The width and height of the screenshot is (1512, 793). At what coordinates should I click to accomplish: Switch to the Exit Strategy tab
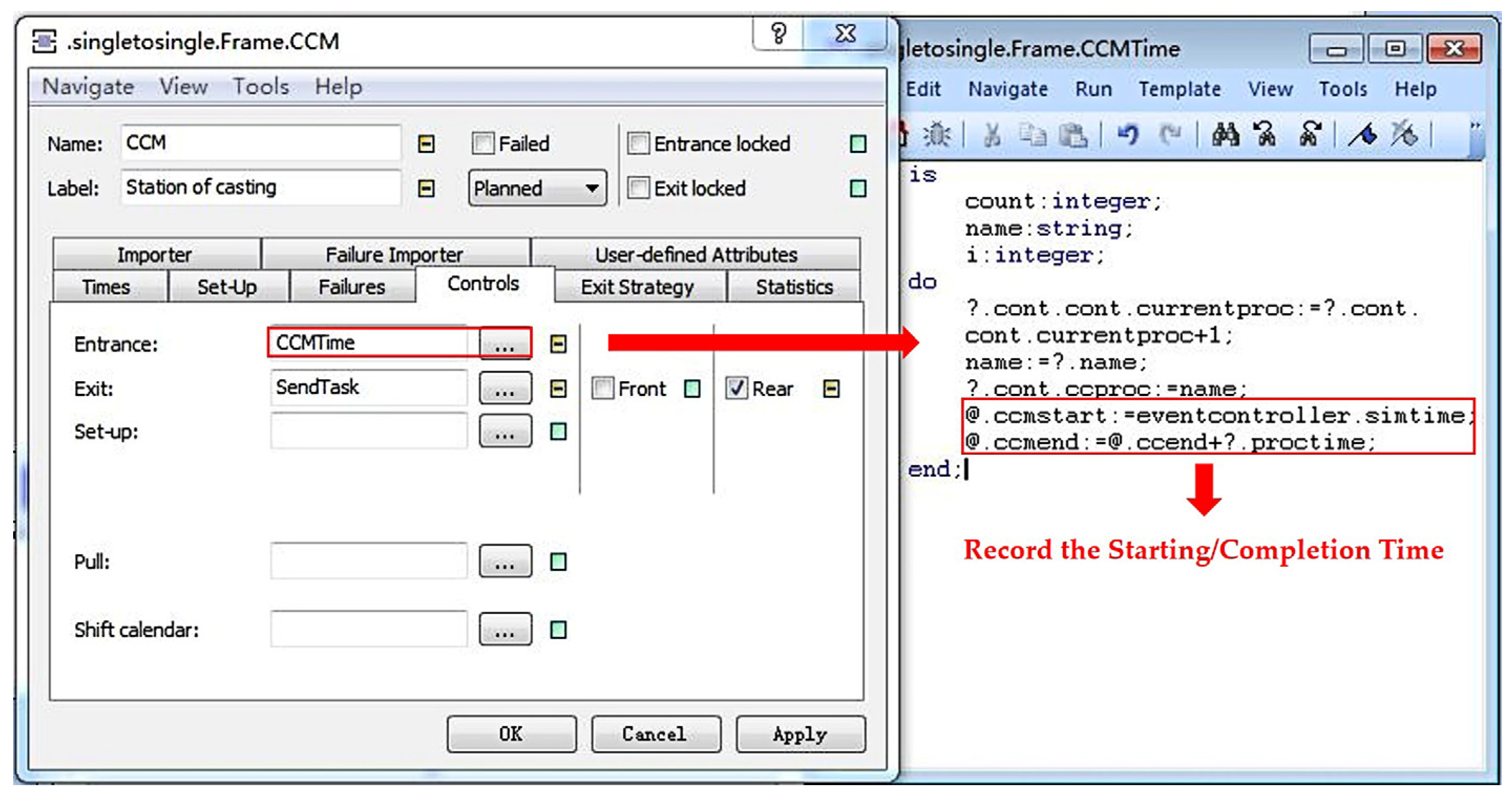[x=637, y=287]
